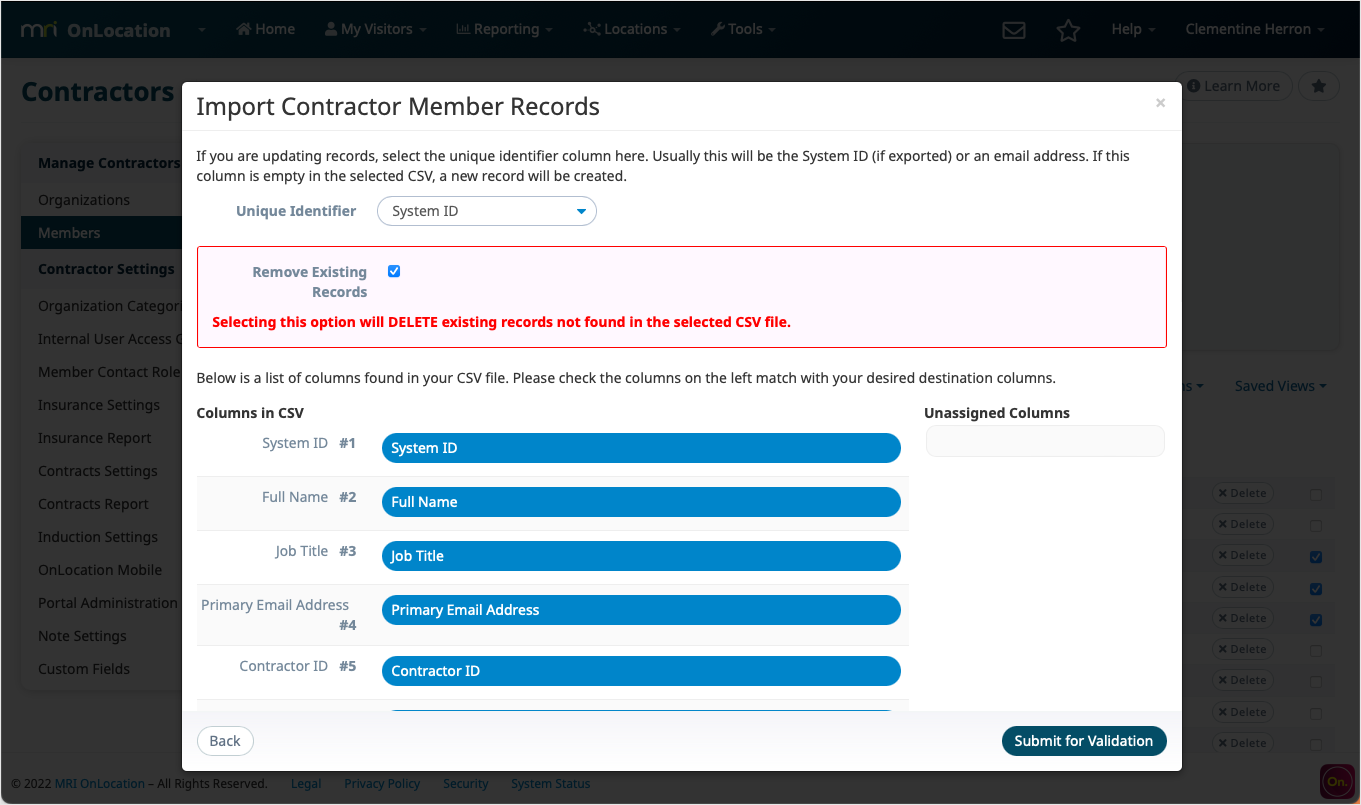Expand the Locations menu

pyautogui.click(x=632, y=29)
